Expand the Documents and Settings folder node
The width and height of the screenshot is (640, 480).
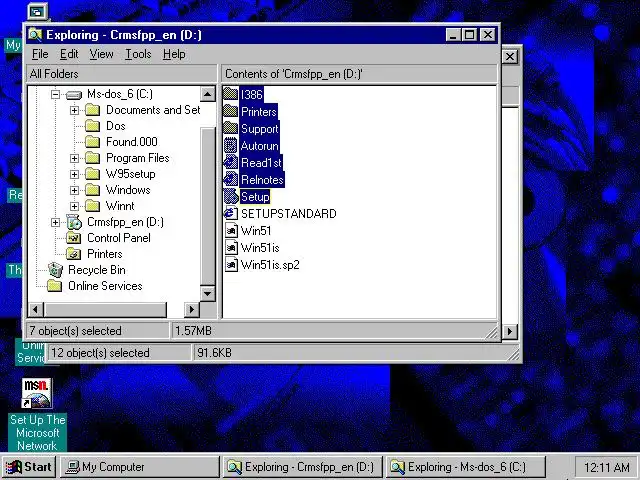pos(74,110)
